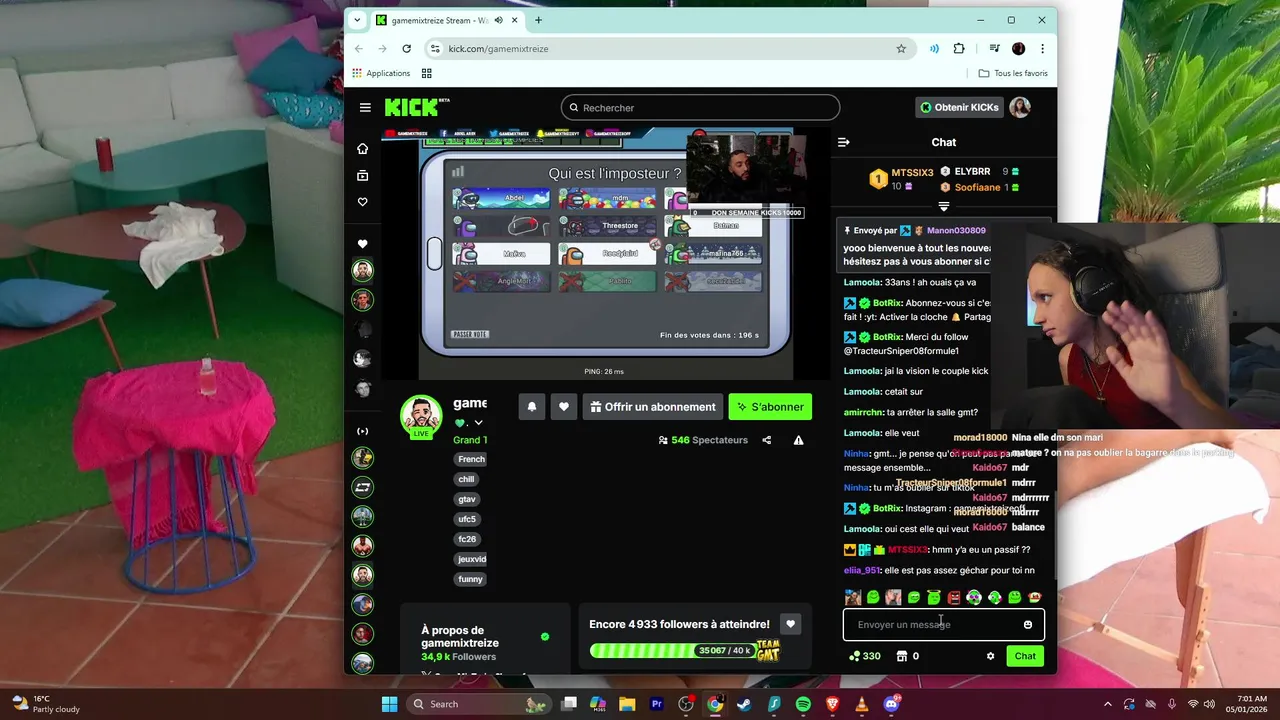The image size is (1280, 720).
Task: Click Offrir un abonnement button
Action: click(653, 407)
